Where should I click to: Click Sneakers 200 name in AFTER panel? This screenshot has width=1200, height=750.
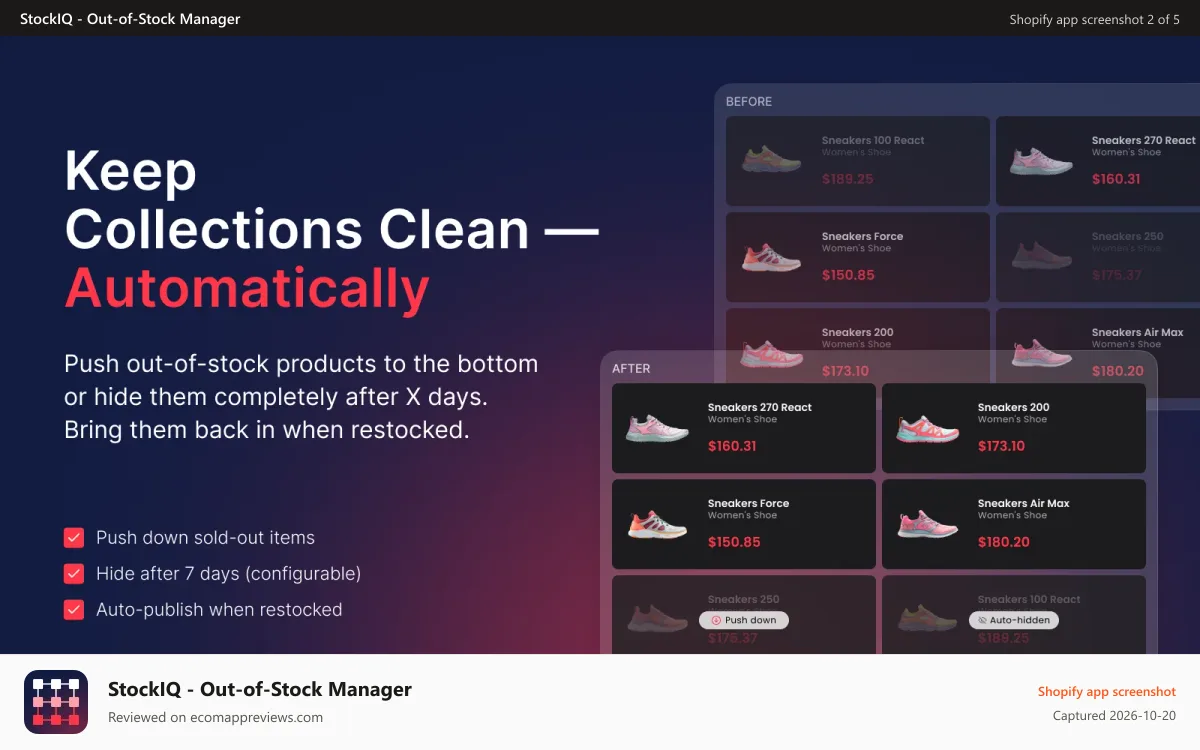pyautogui.click(x=1014, y=408)
